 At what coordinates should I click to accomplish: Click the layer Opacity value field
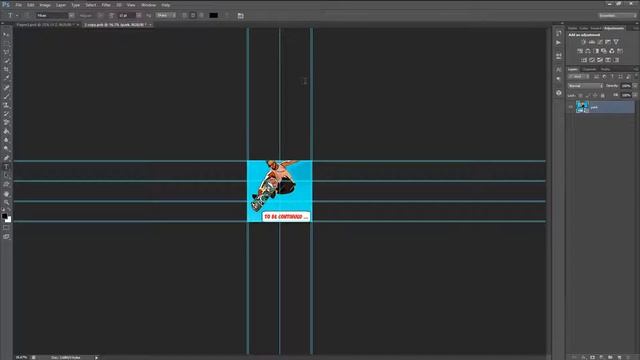[626, 86]
